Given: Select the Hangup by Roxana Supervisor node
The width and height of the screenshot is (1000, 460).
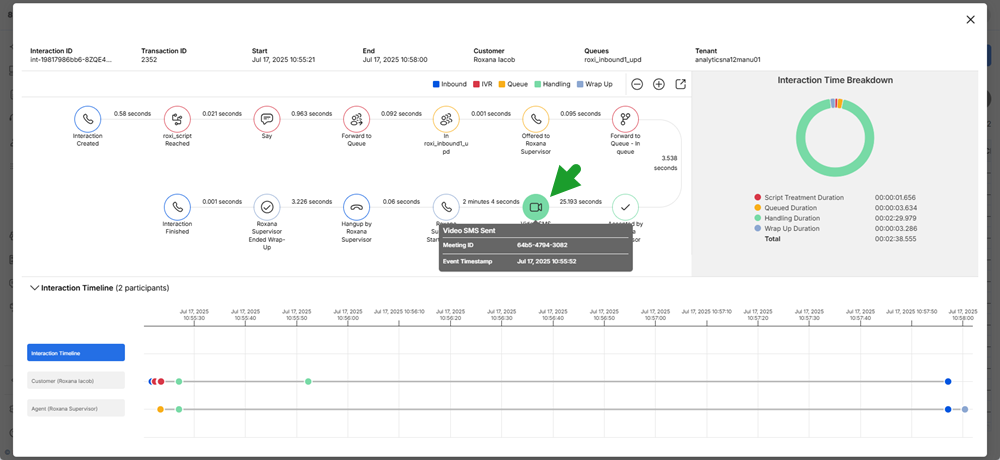Looking at the screenshot, I should click(x=357, y=207).
